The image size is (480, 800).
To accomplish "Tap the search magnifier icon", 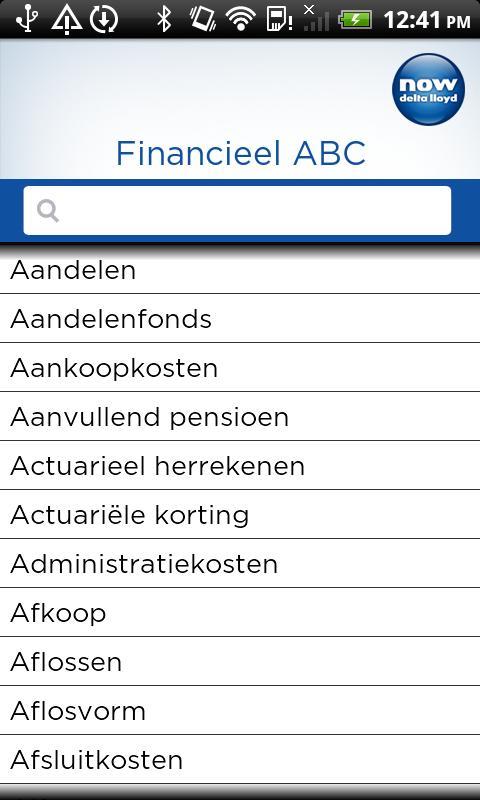I will pyautogui.click(x=48, y=211).
